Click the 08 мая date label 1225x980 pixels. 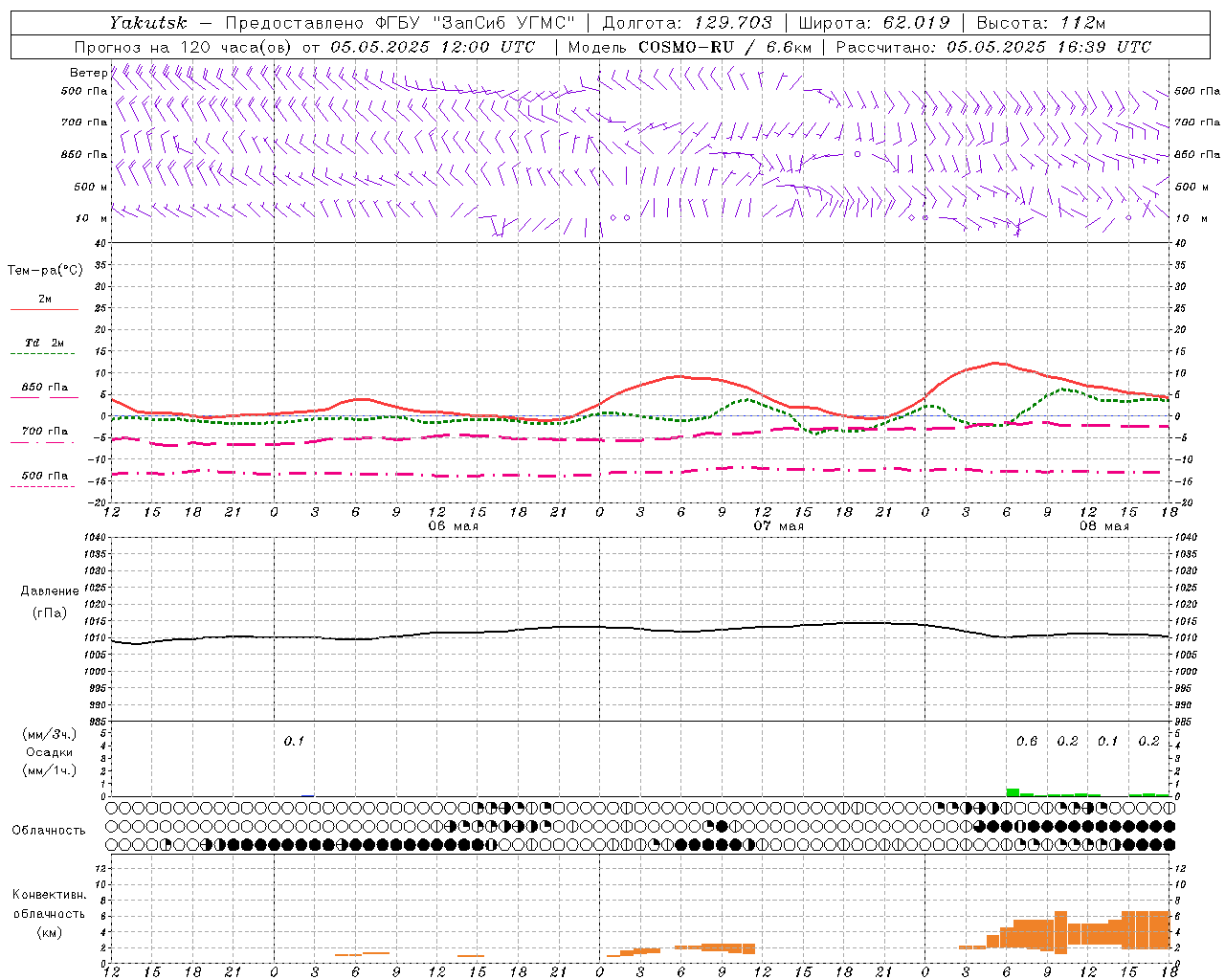[x=1103, y=526]
